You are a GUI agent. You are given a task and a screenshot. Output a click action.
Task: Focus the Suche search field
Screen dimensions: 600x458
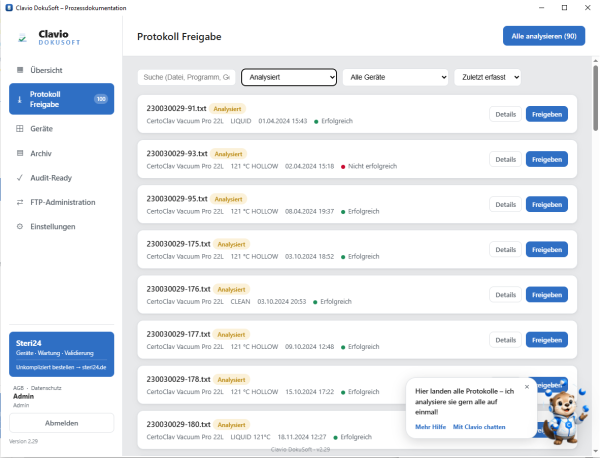(186, 77)
